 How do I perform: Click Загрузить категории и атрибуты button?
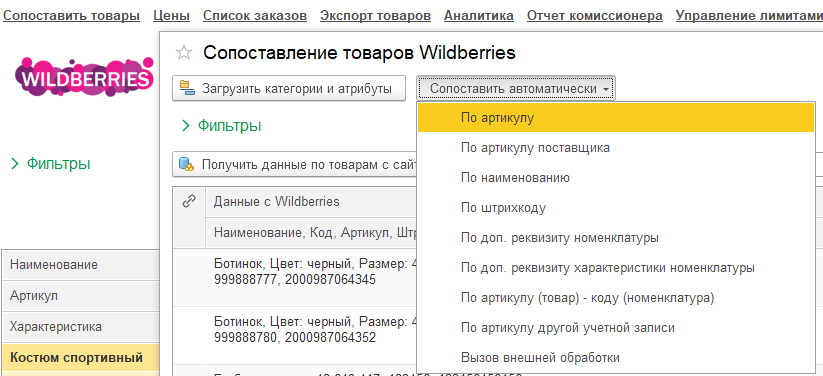pyautogui.click(x=289, y=88)
